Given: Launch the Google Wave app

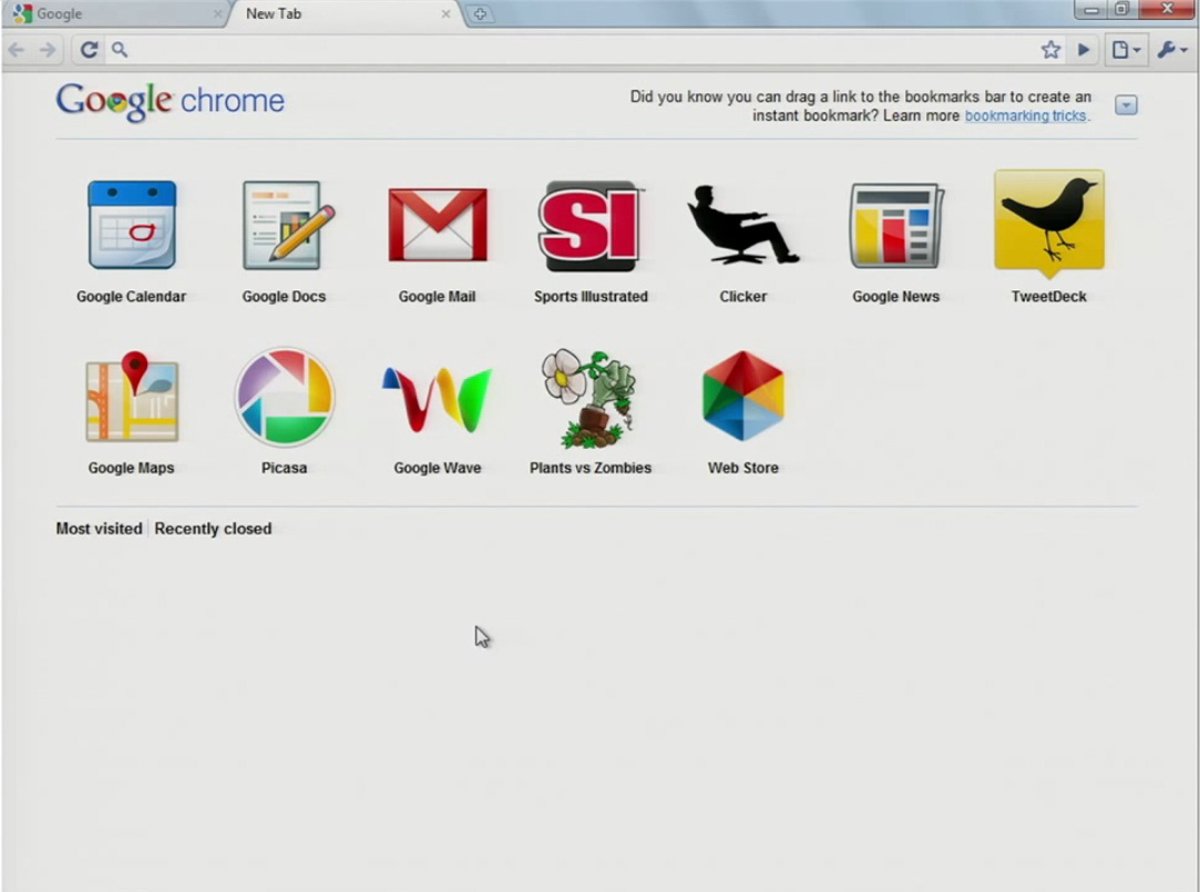Looking at the screenshot, I should pos(437,398).
